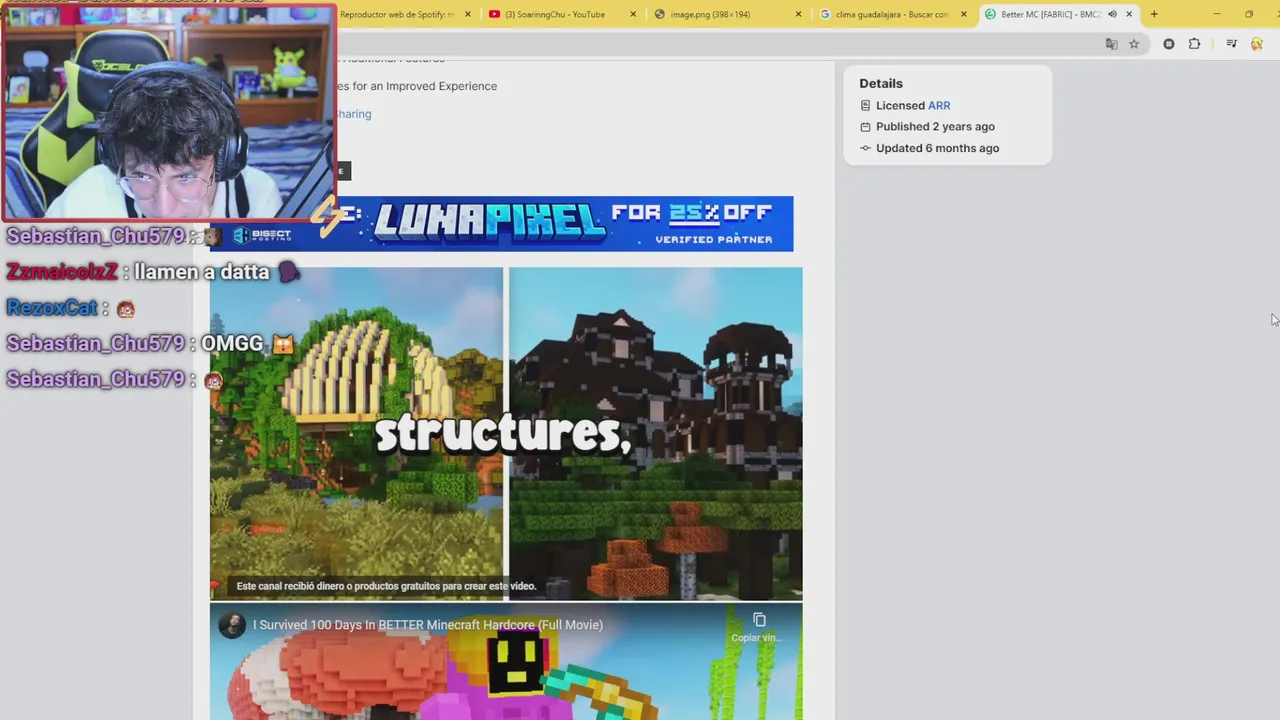This screenshot has width=1280, height=720.
Task: Play the structures video preview
Action: 506,433
